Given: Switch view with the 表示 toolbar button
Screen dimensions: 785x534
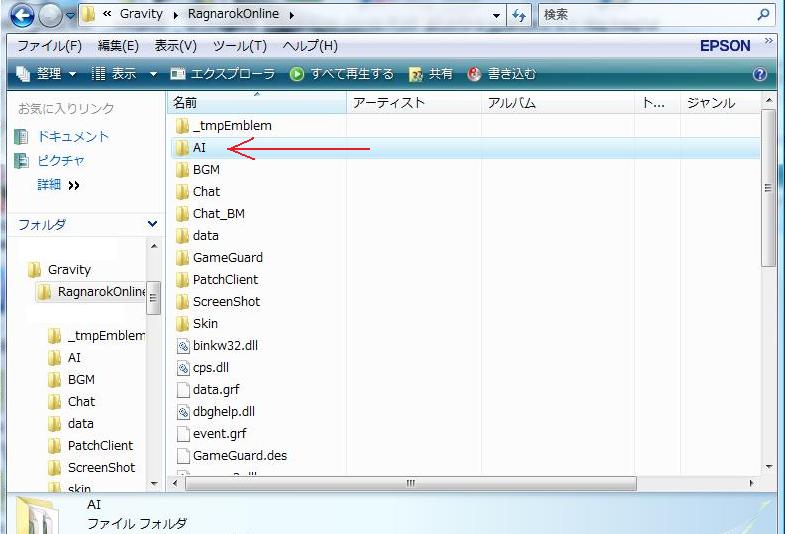Looking at the screenshot, I should (x=114, y=74).
